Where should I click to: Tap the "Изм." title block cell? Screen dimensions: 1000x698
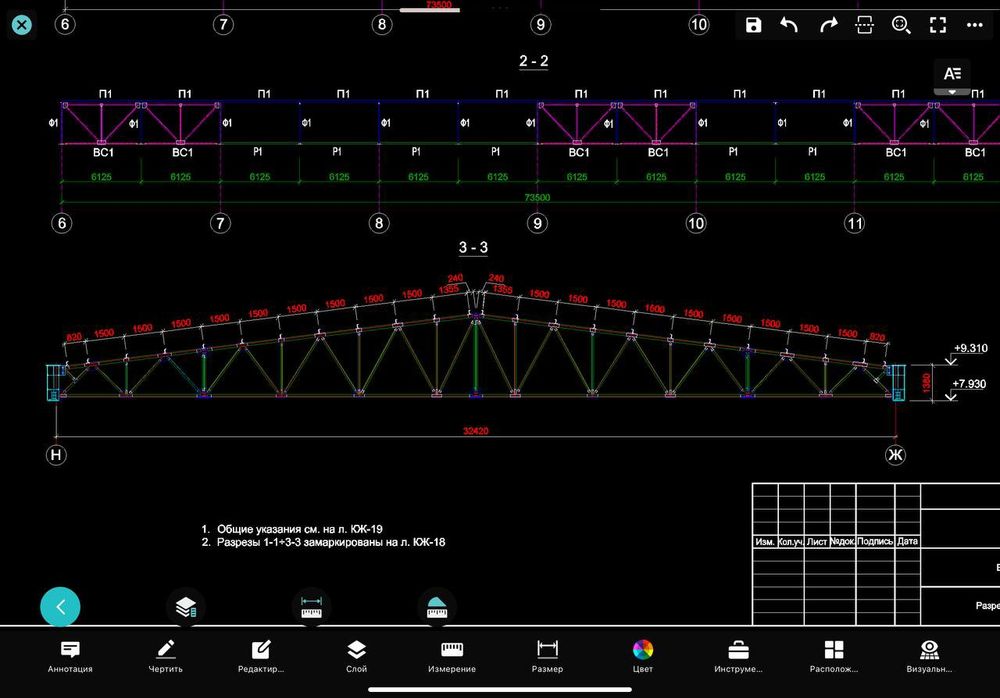click(x=765, y=542)
